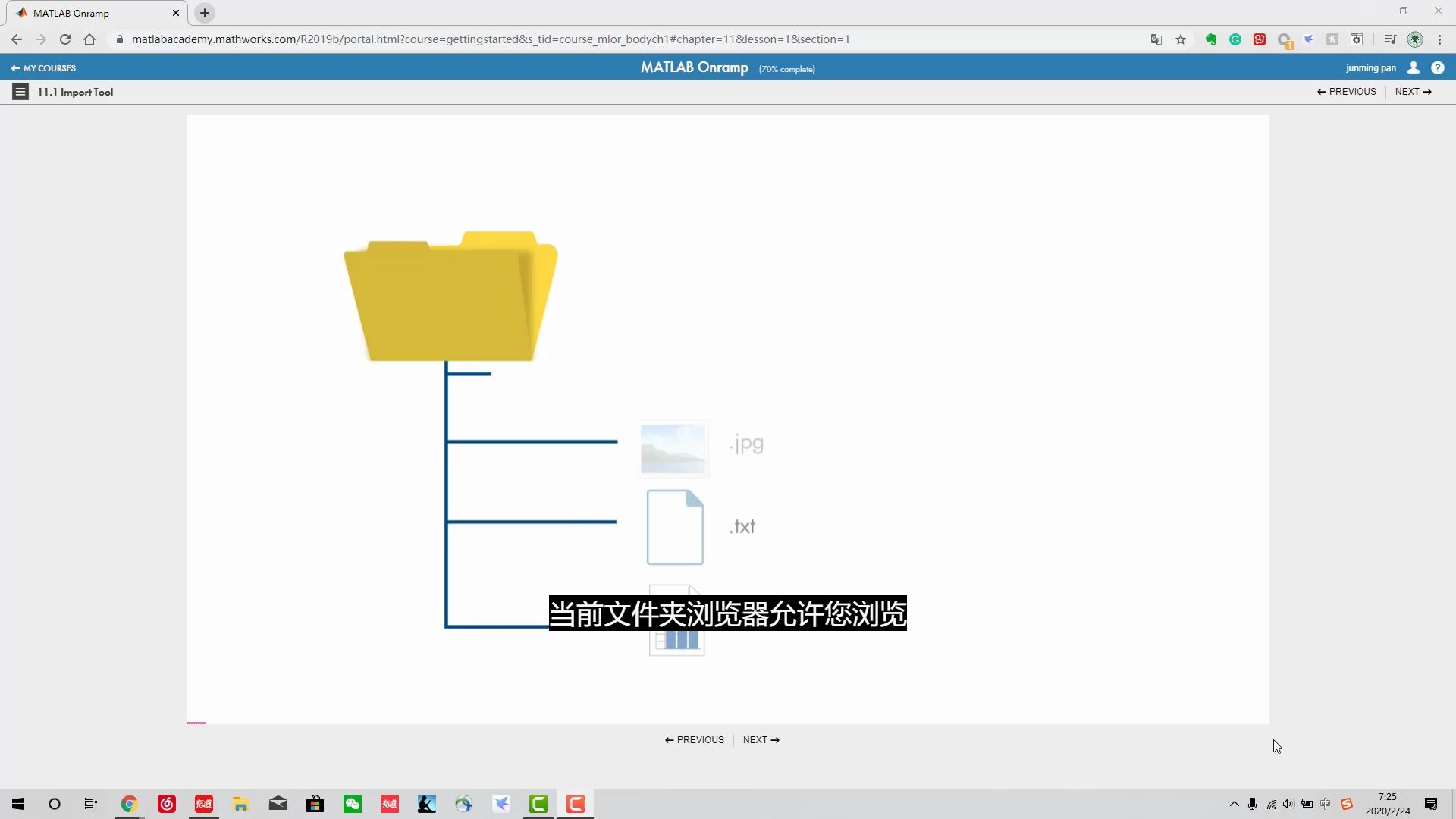Viewport: 1456px width, 819px height.
Task: Bookmark this page with star icon
Action: (x=1181, y=39)
